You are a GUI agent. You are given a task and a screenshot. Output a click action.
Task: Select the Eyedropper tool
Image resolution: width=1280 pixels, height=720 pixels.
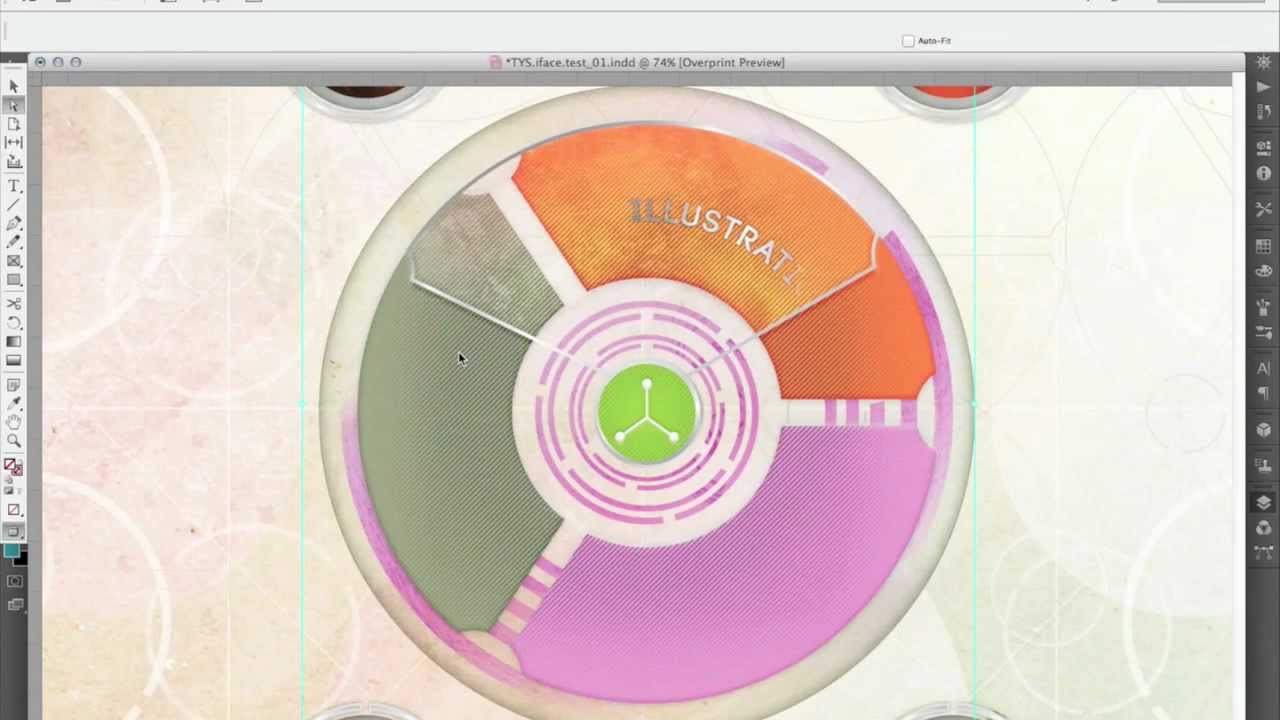coord(14,404)
